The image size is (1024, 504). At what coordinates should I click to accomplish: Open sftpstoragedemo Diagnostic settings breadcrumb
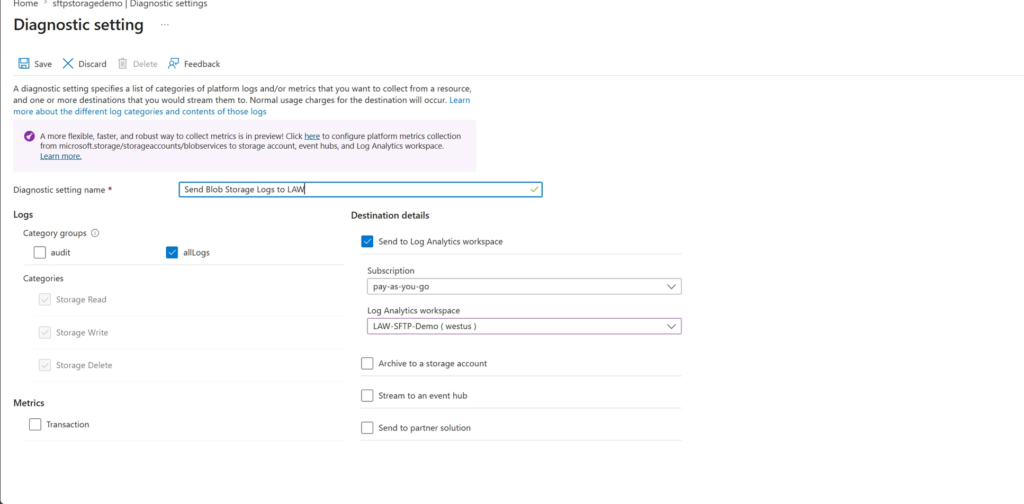(130, 4)
